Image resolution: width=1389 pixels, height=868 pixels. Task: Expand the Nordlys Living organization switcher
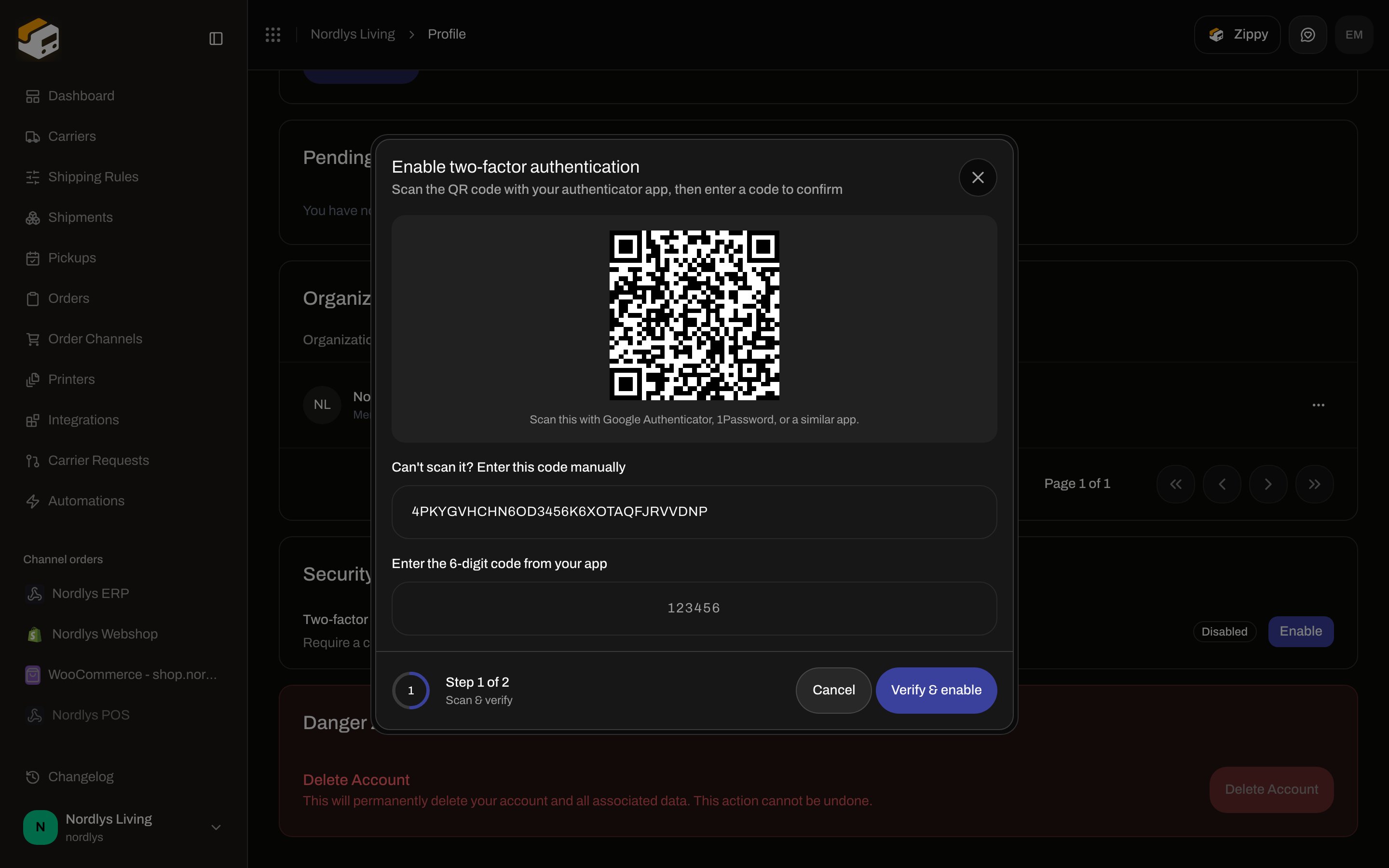point(216,827)
